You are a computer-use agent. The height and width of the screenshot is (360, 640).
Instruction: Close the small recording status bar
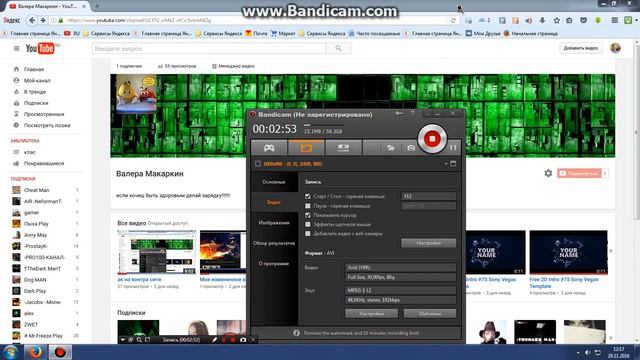tap(253, 340)
